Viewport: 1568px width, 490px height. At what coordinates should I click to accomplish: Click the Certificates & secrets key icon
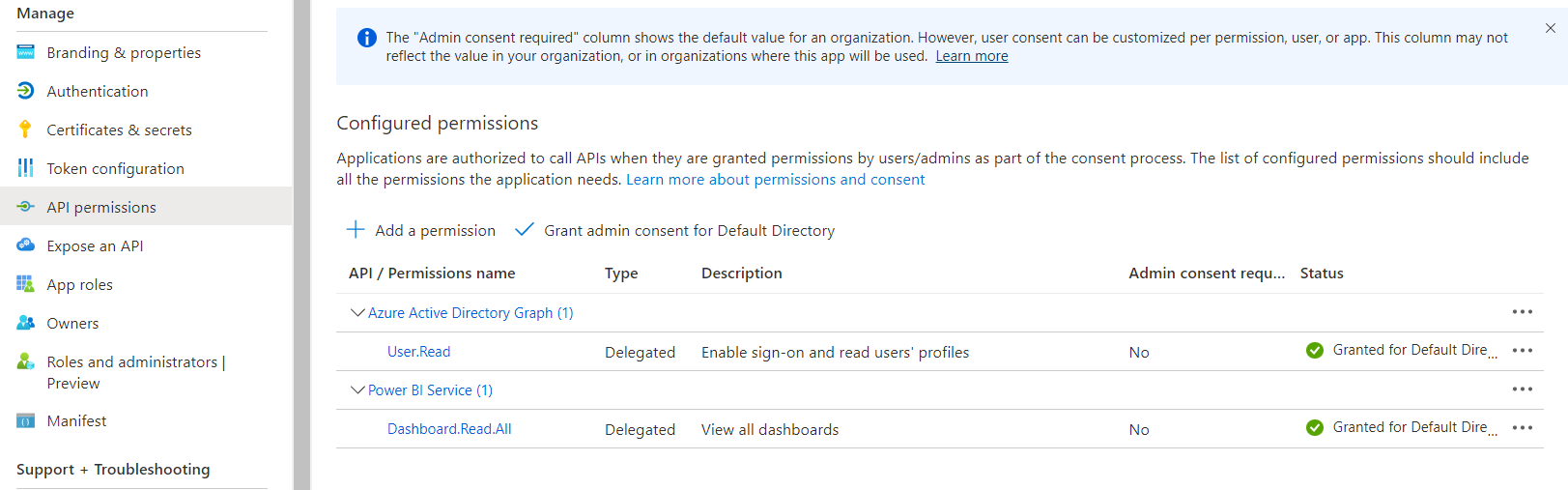26,130
